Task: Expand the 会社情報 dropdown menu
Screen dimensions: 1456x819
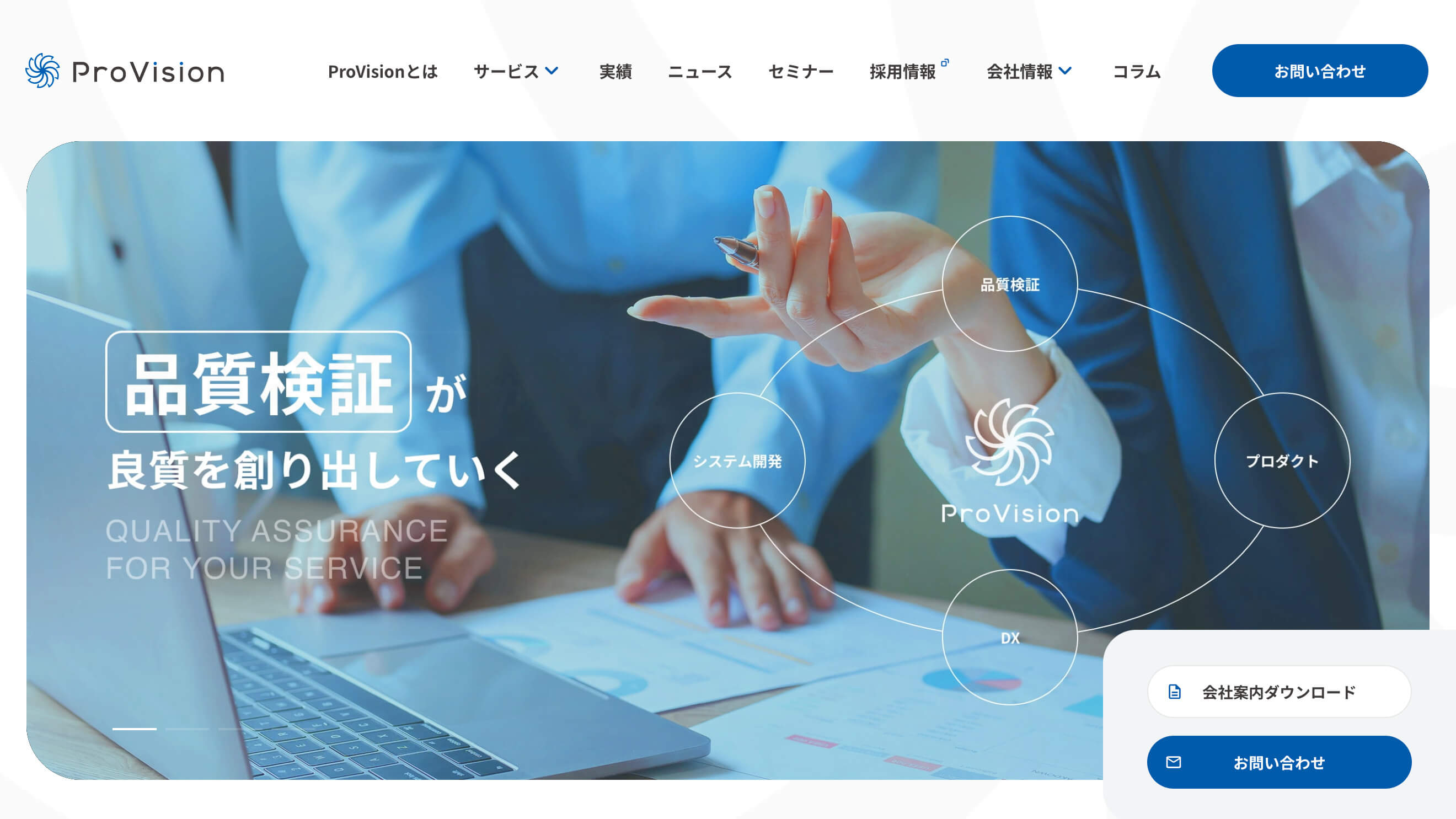Action: point(1029,71)
